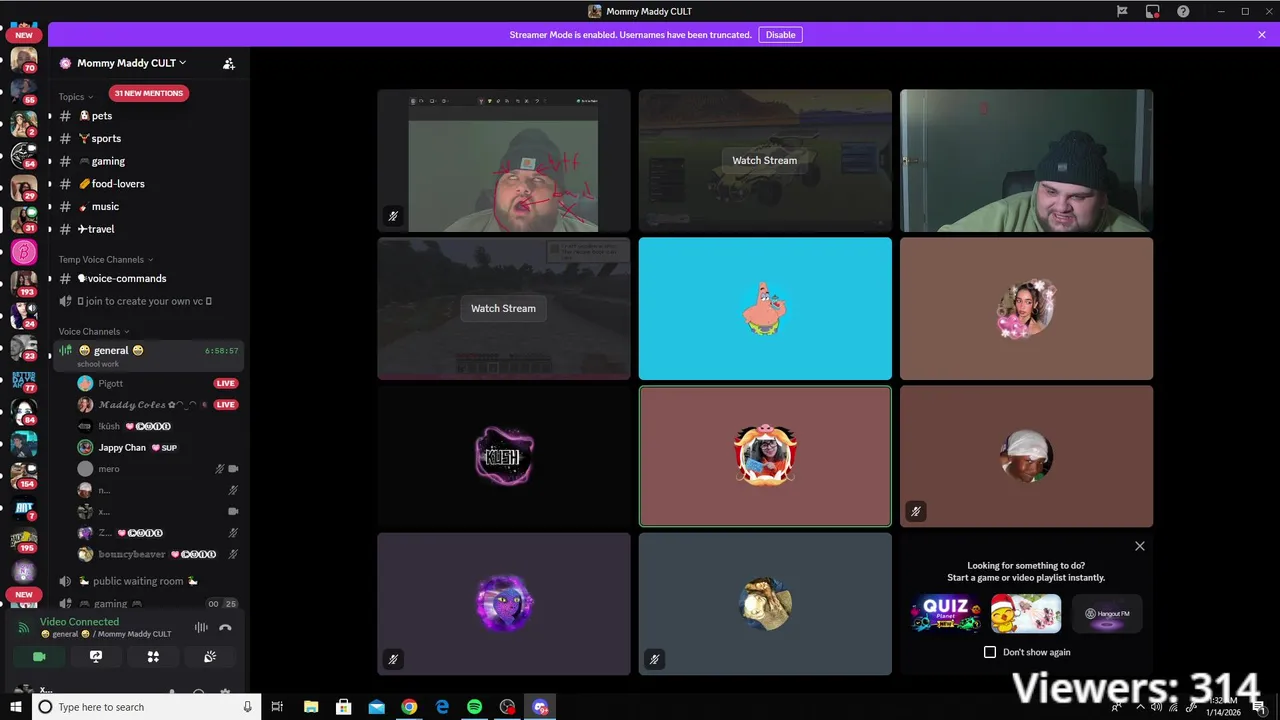Expand the food-lovers channel threads arrow

click(x=50, y=184)
